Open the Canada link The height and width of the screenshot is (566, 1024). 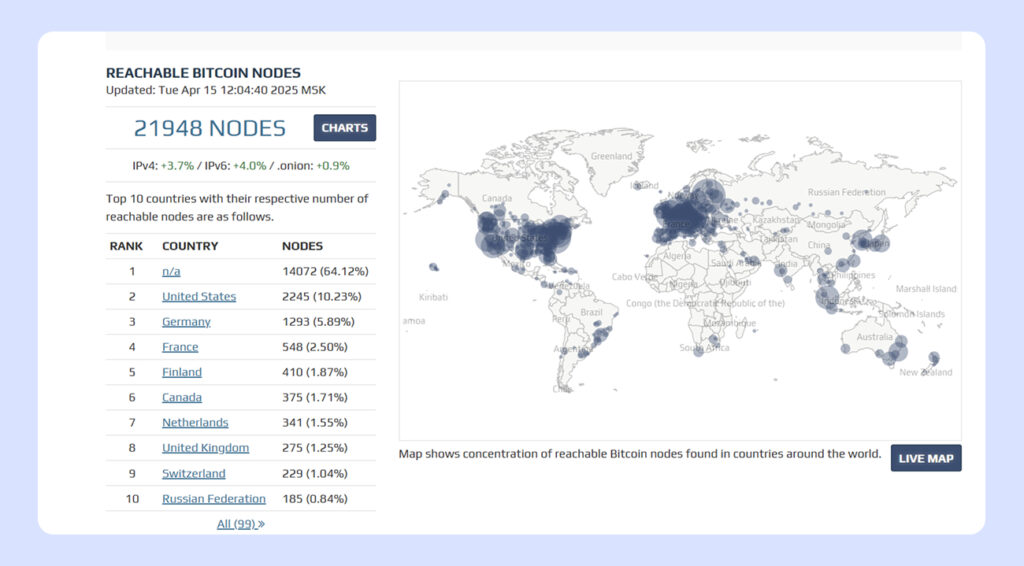pyautogui.click(x=182, y=397)
